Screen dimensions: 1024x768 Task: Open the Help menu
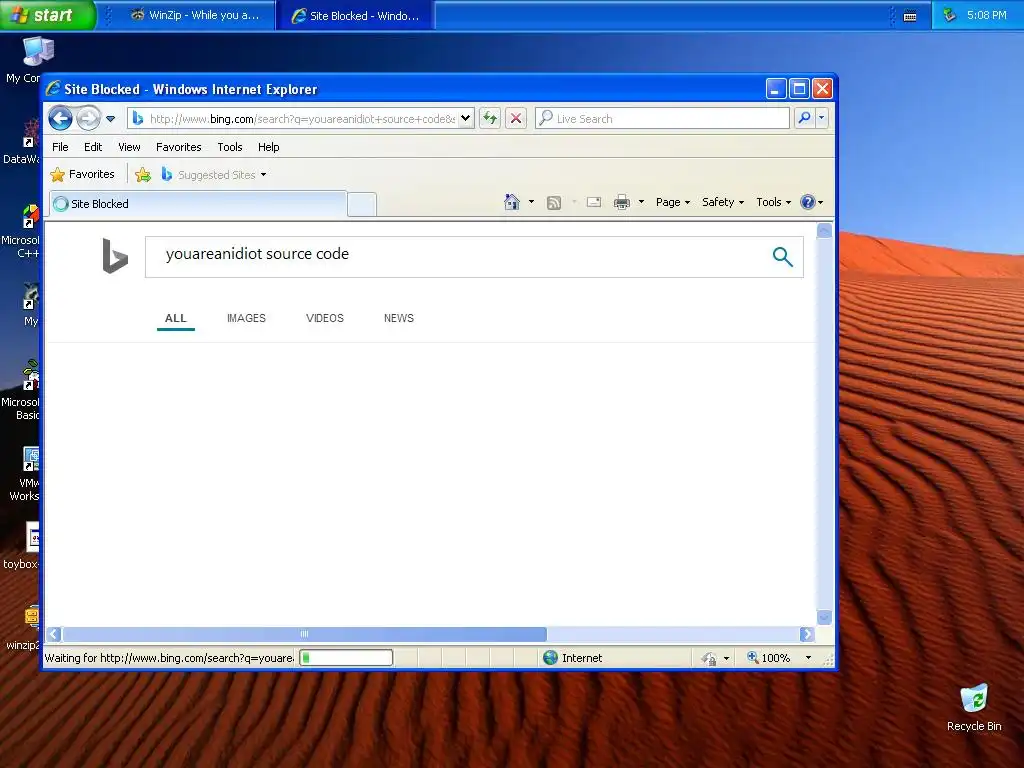click(268, 147)
